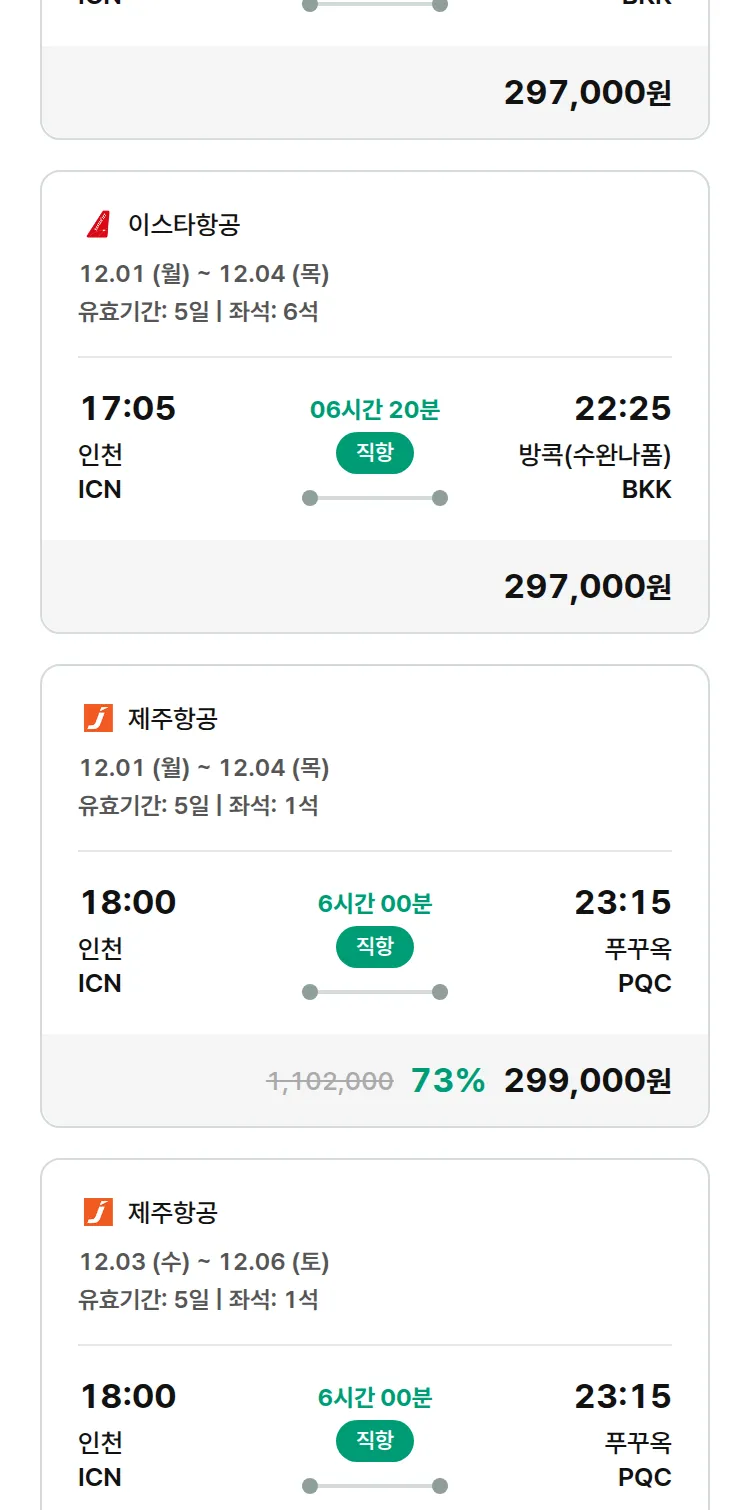Select 제주항공 name on the 12.03 card

point(173,1212)
